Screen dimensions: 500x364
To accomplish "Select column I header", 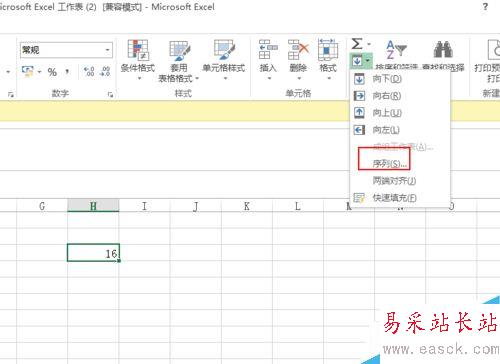I will tap(144, 206).
